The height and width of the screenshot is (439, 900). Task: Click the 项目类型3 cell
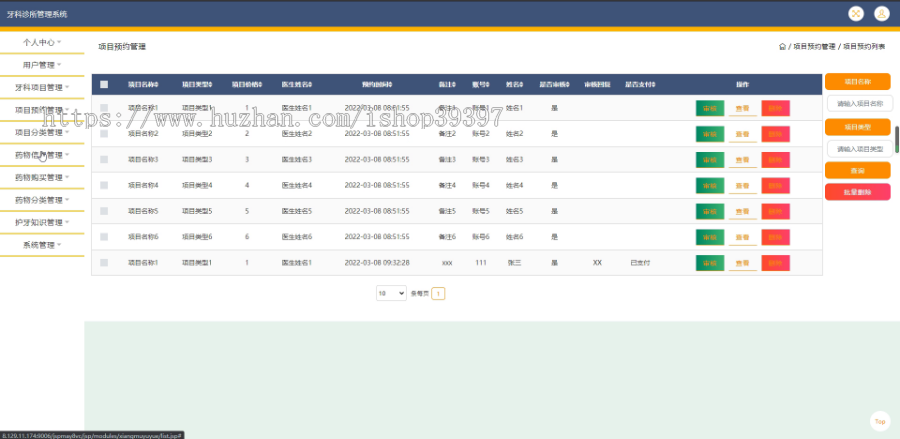[197, 160]
